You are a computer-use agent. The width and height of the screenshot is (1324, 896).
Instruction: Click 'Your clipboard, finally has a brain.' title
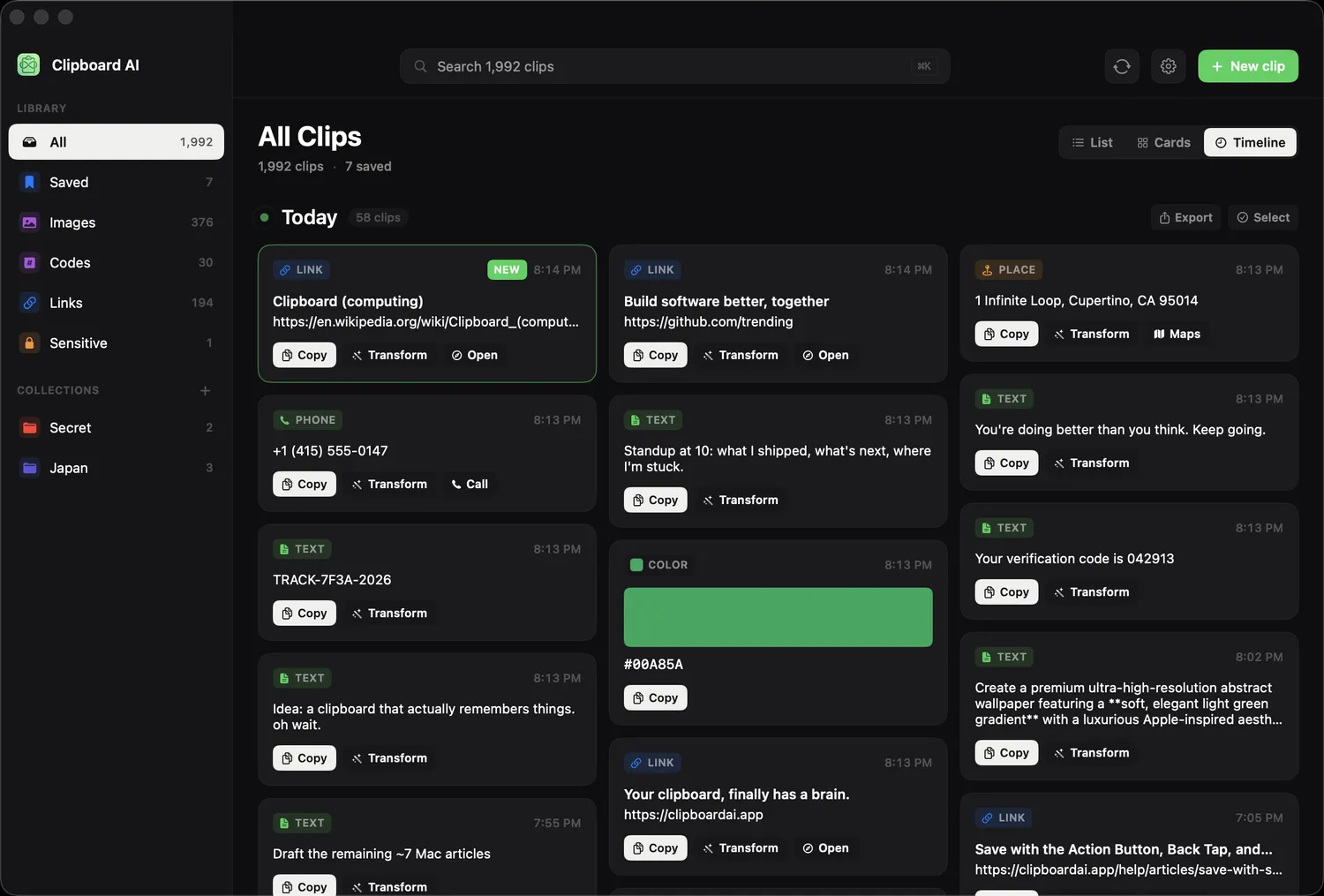click(x=737, y=794)
